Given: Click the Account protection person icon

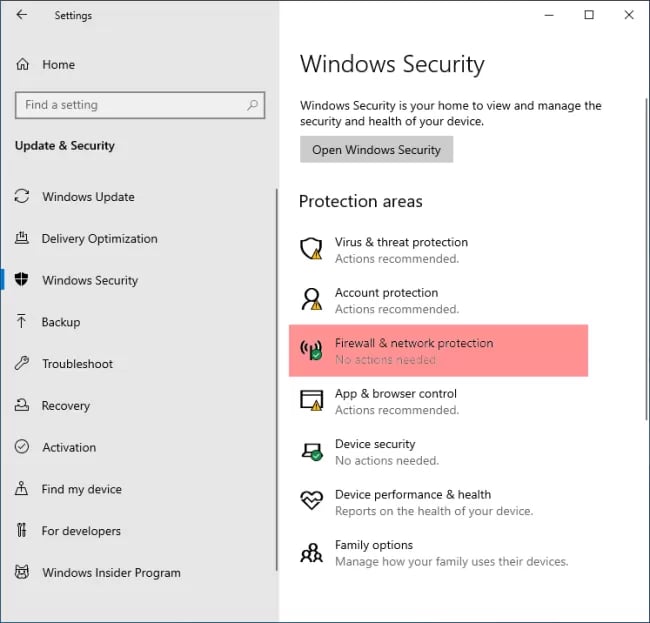Looking at the screenshot, I should pyautogui.click(x=311, y=299).
